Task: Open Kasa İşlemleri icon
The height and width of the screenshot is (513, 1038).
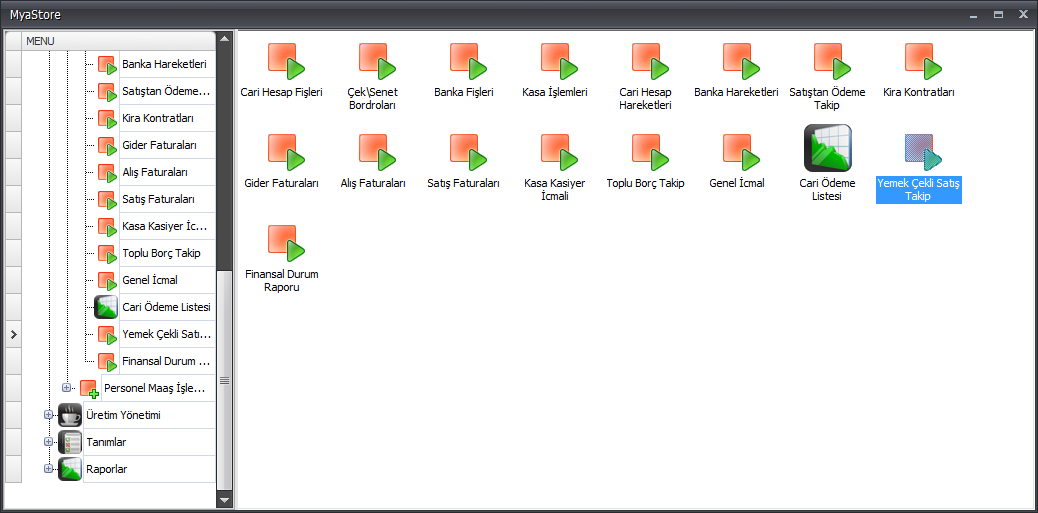Action: [559, 61]
